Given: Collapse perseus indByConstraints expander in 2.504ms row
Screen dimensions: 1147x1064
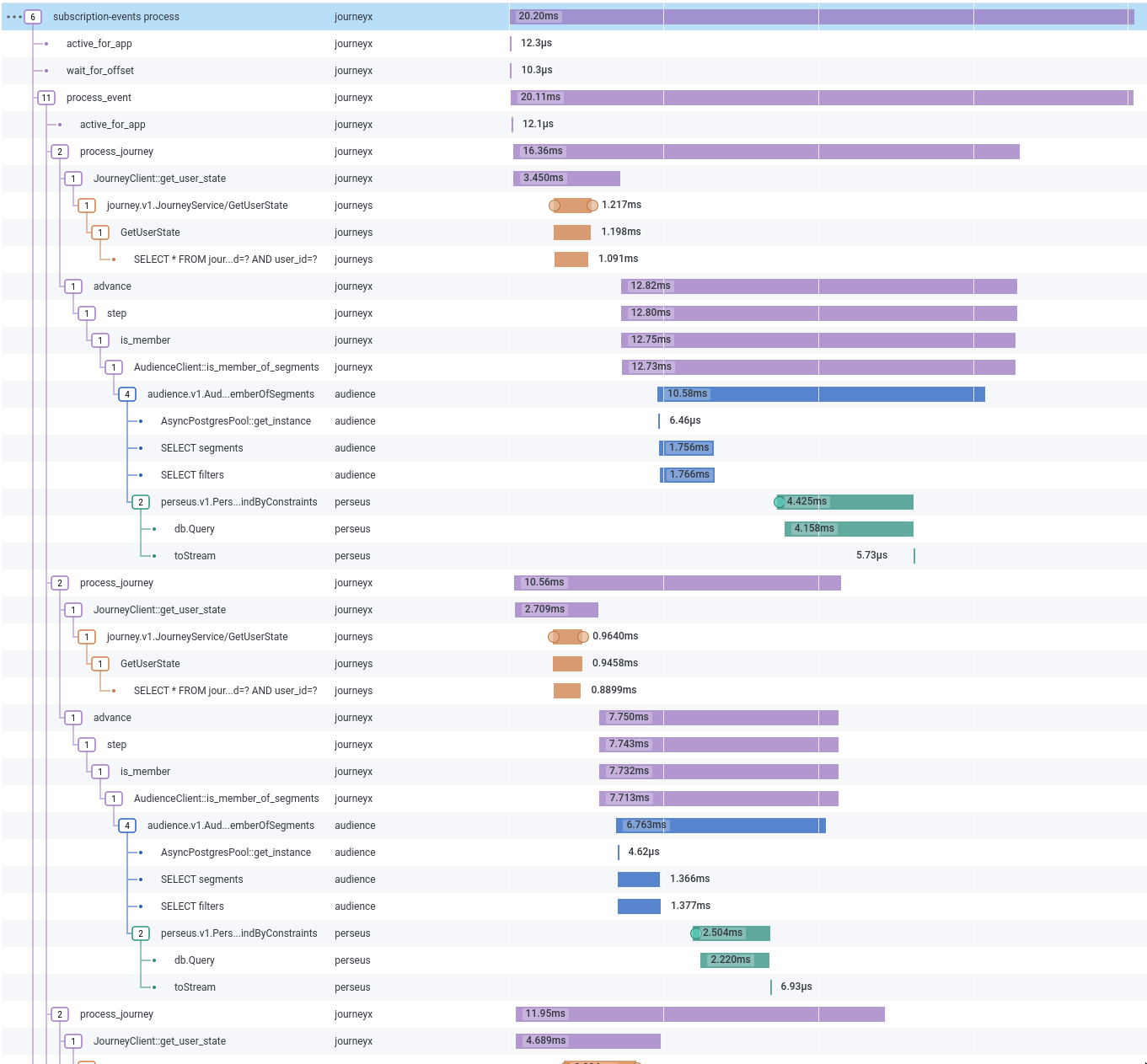Looking at the screenshot, I should pyautogui.click(x=141, y=933).
